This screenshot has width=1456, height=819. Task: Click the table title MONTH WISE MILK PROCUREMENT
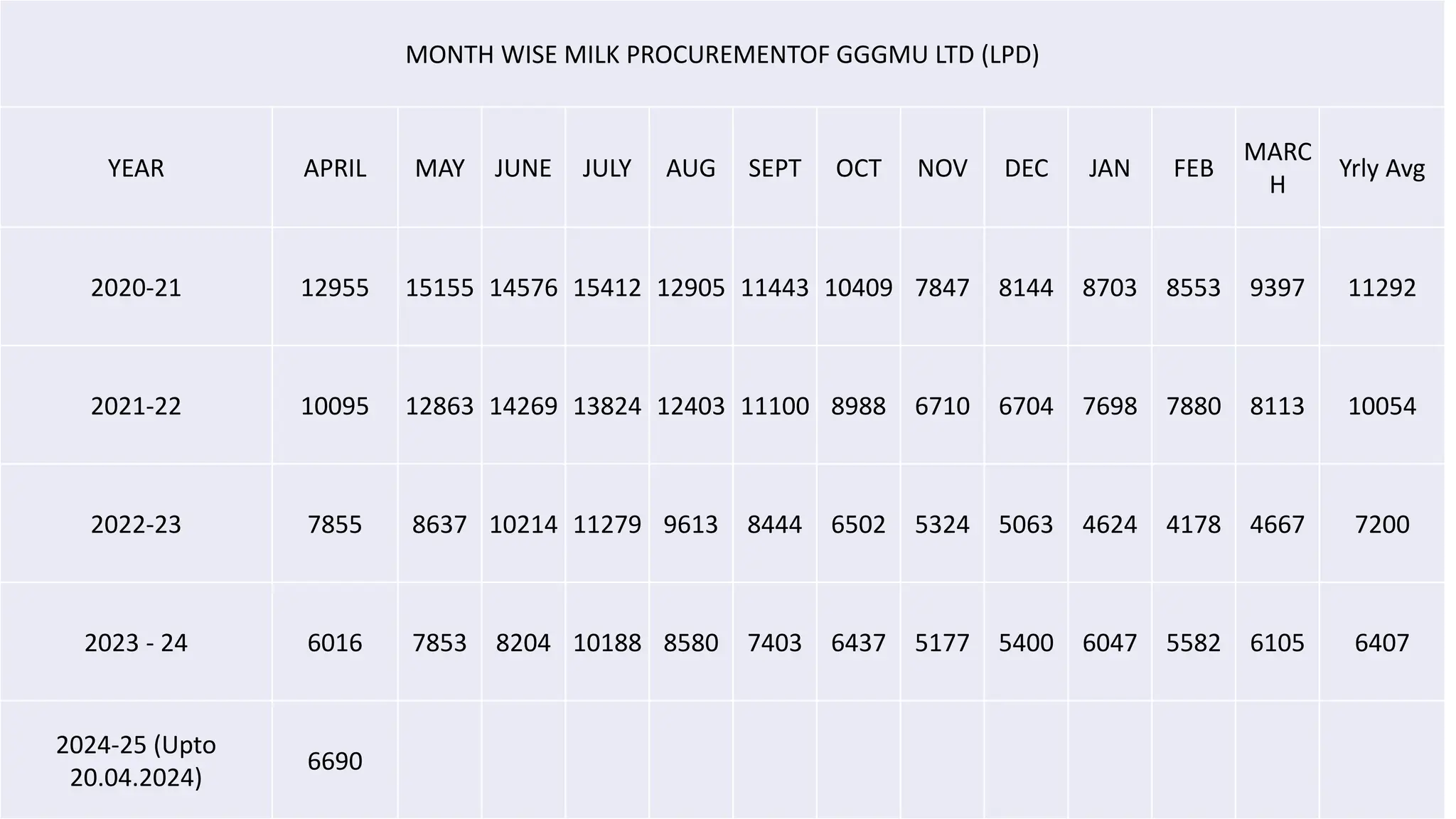pyautogui.click(x=722, y=54)
